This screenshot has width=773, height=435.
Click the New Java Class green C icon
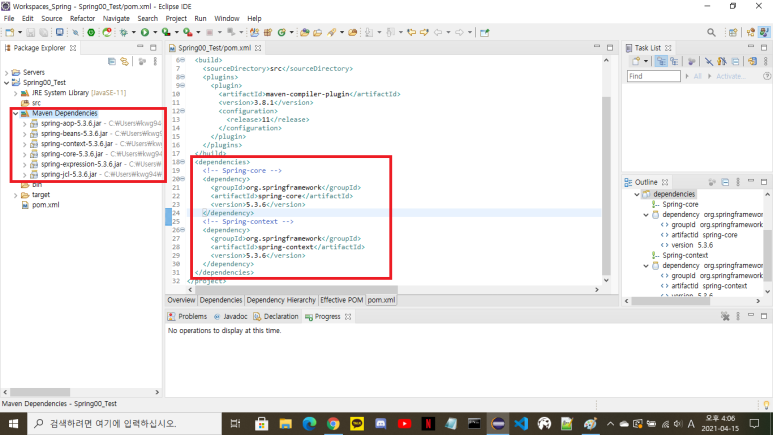[281, 33]
